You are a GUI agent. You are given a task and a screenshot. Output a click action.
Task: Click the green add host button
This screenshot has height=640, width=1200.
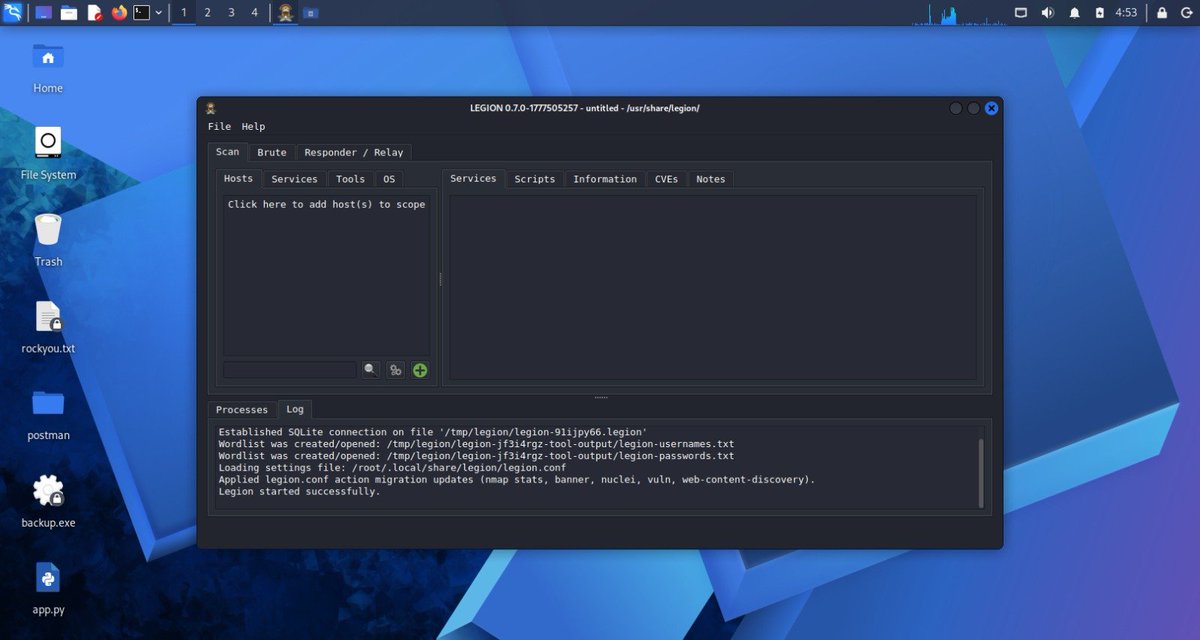click(x=420, y=370)
